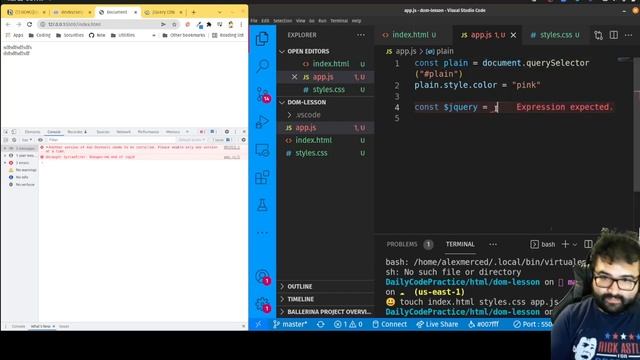Toggle the console live expression eye icon
This screenshot has height=360, width=640.
point(40,140)
